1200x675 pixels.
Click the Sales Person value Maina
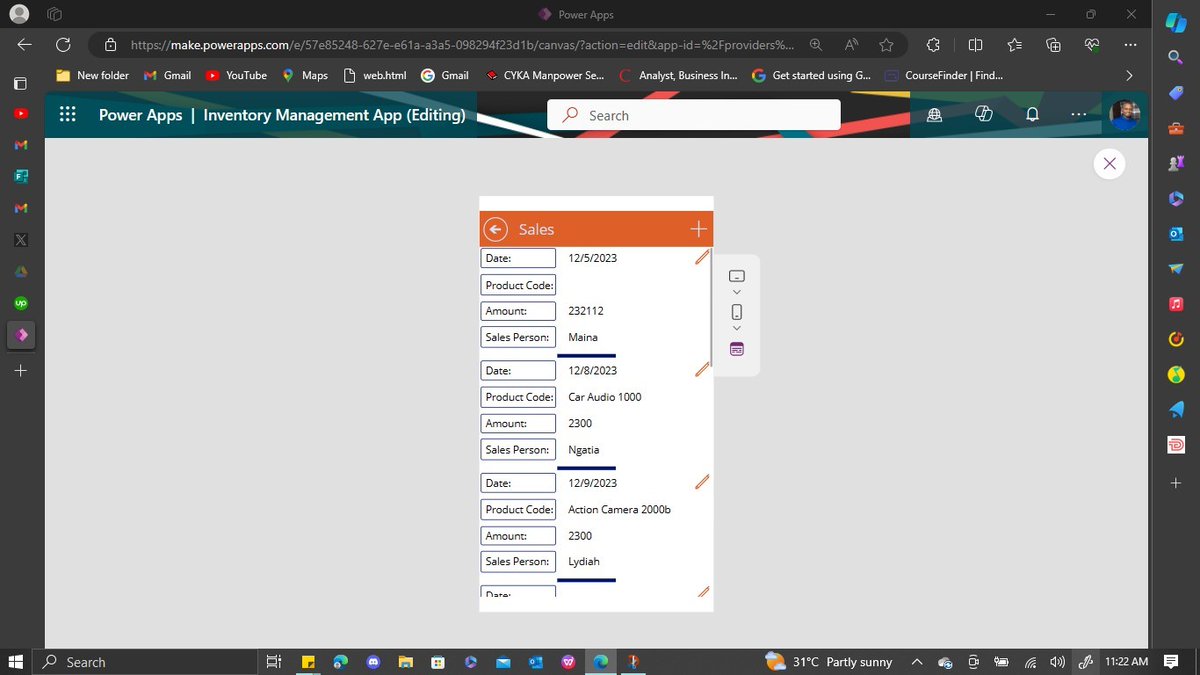[583, 337]
